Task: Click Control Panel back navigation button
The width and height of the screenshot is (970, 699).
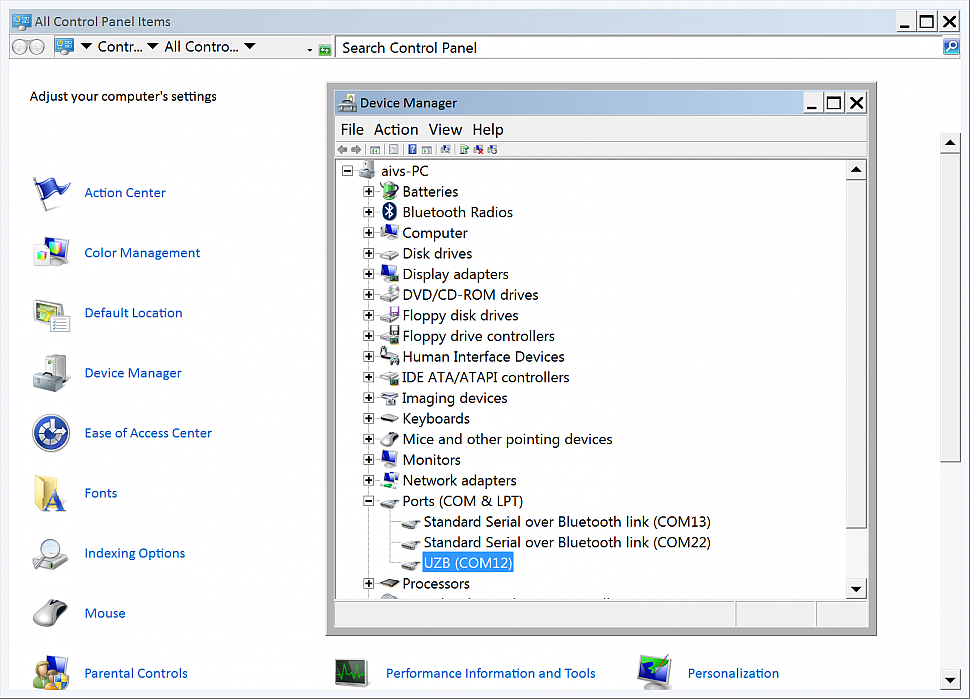Action: (x=20, y=47)
